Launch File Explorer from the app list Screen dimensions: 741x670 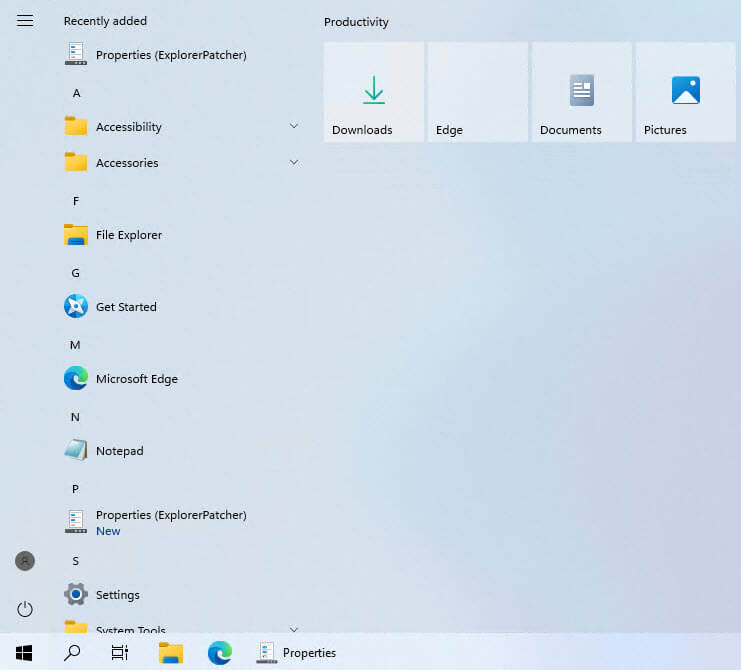tap(182, 235)
